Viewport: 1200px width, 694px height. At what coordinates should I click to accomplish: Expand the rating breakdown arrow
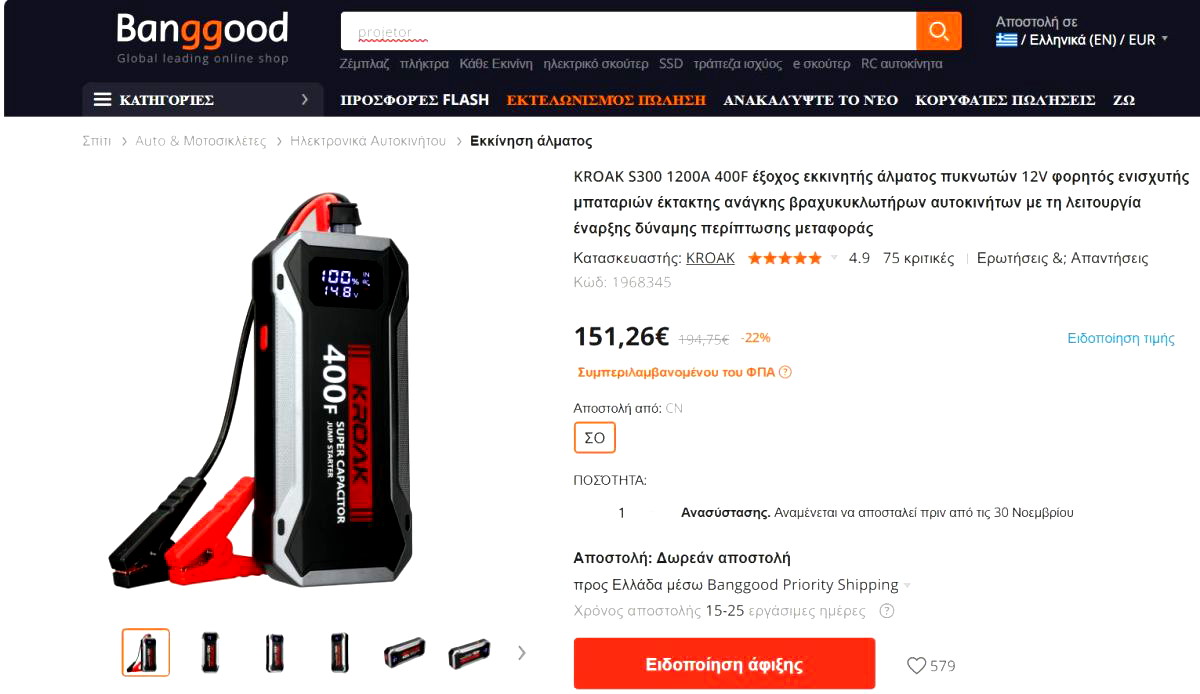pyautogui.click(x=835, y=258)
